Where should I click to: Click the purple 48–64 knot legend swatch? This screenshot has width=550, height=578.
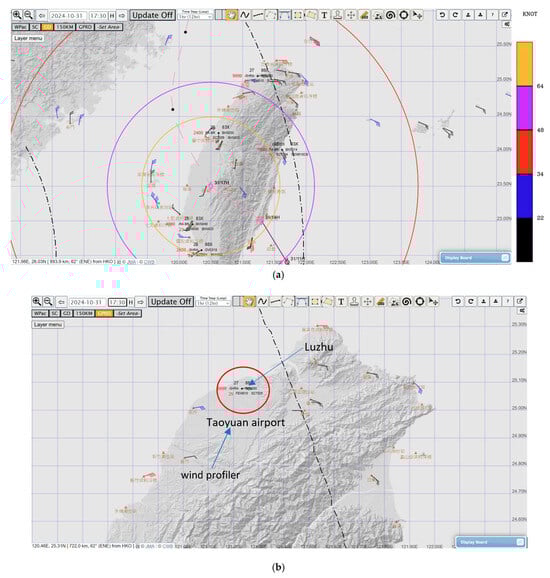[524, 108]
